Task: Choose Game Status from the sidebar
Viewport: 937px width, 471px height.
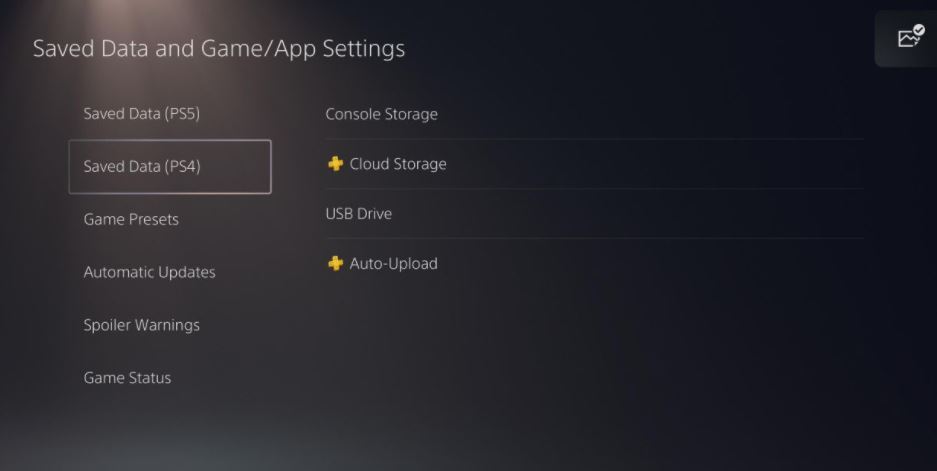Action: coord(127,378)
